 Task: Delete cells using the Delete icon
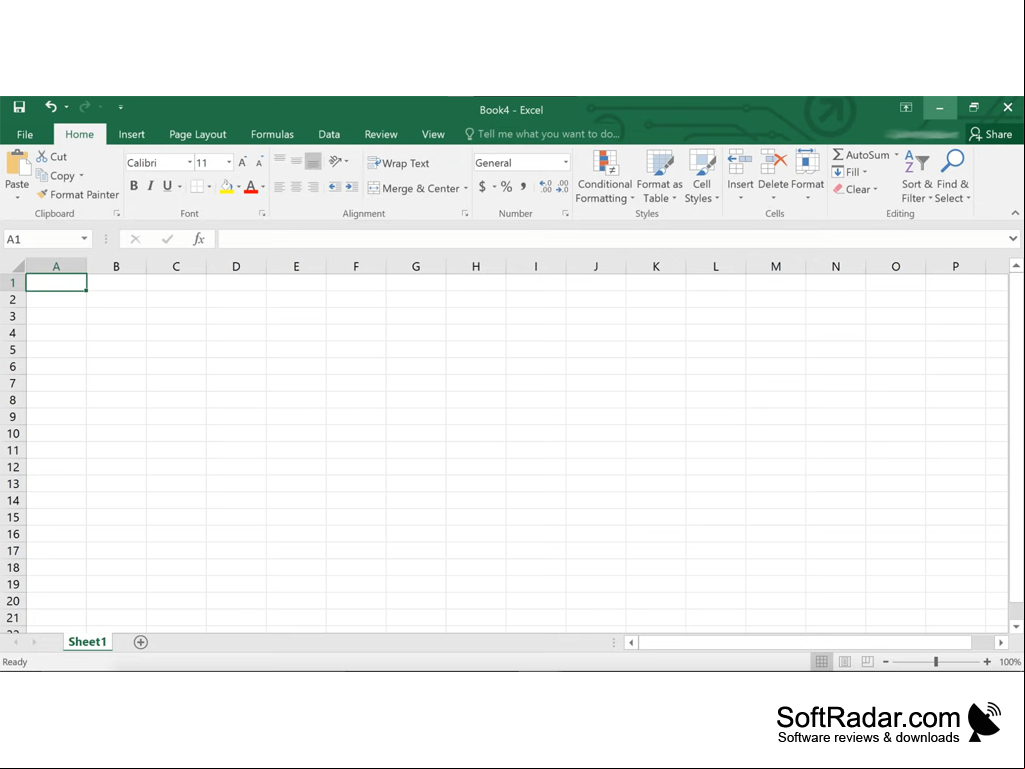click(x=773, y=163)
